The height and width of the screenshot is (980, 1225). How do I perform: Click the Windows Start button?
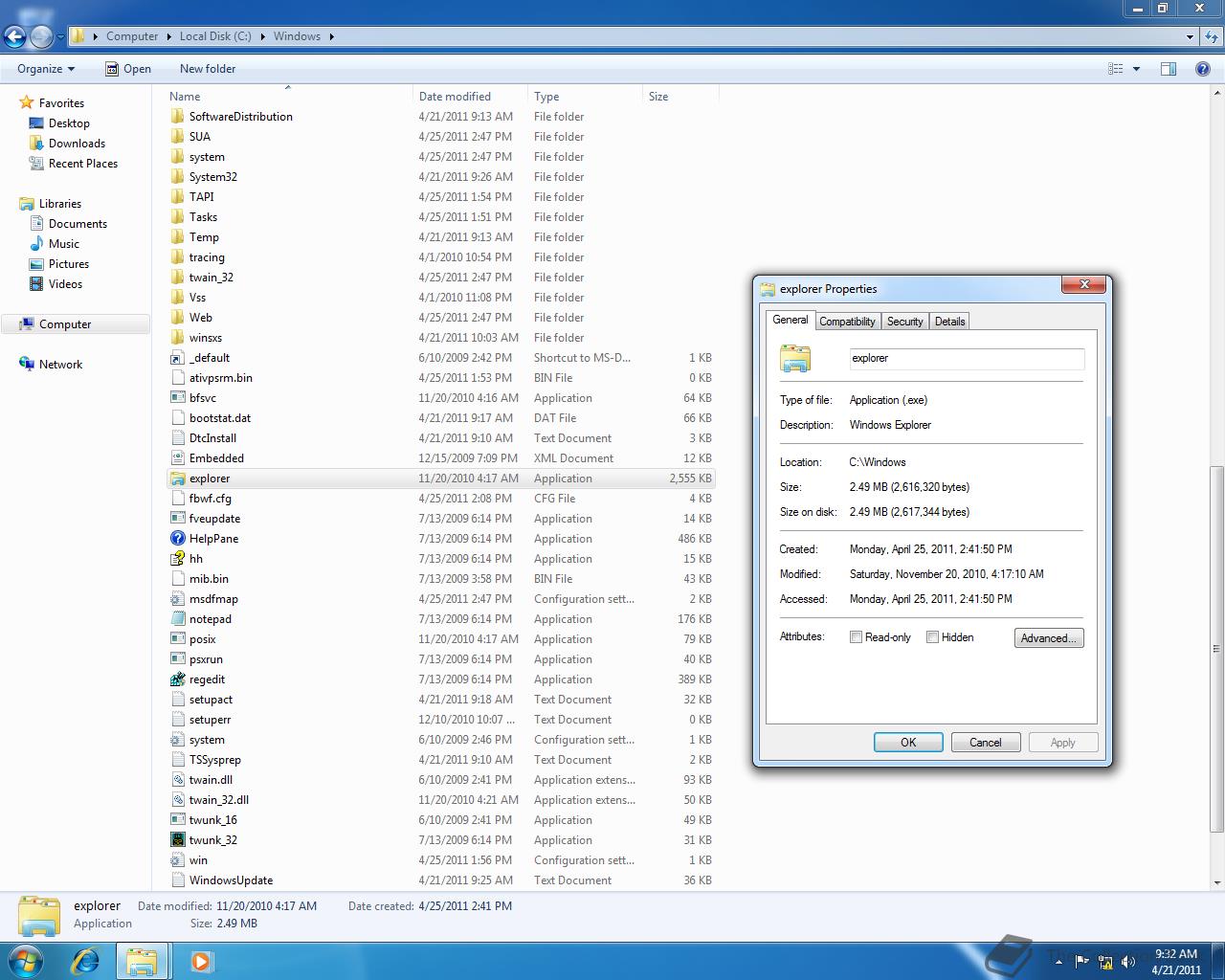pos(25,961)
